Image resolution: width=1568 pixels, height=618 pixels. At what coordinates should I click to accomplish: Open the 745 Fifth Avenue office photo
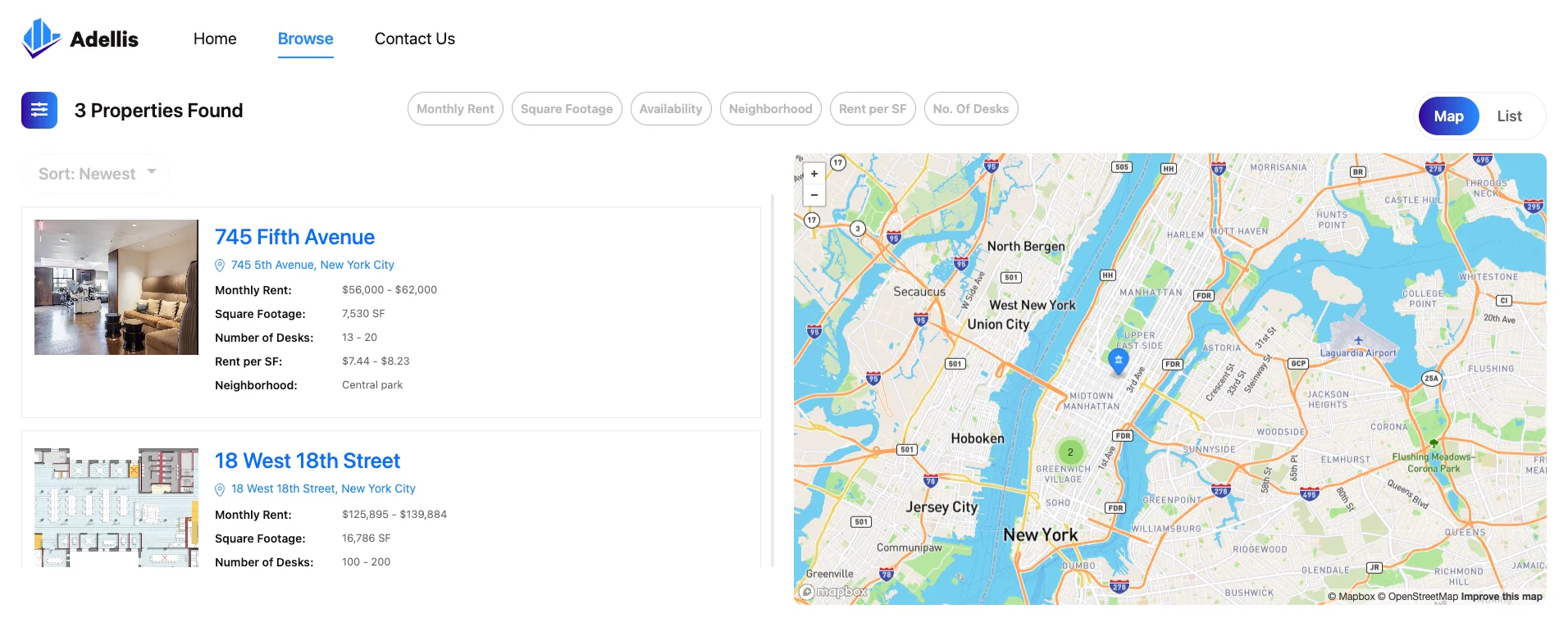(116, 287)
